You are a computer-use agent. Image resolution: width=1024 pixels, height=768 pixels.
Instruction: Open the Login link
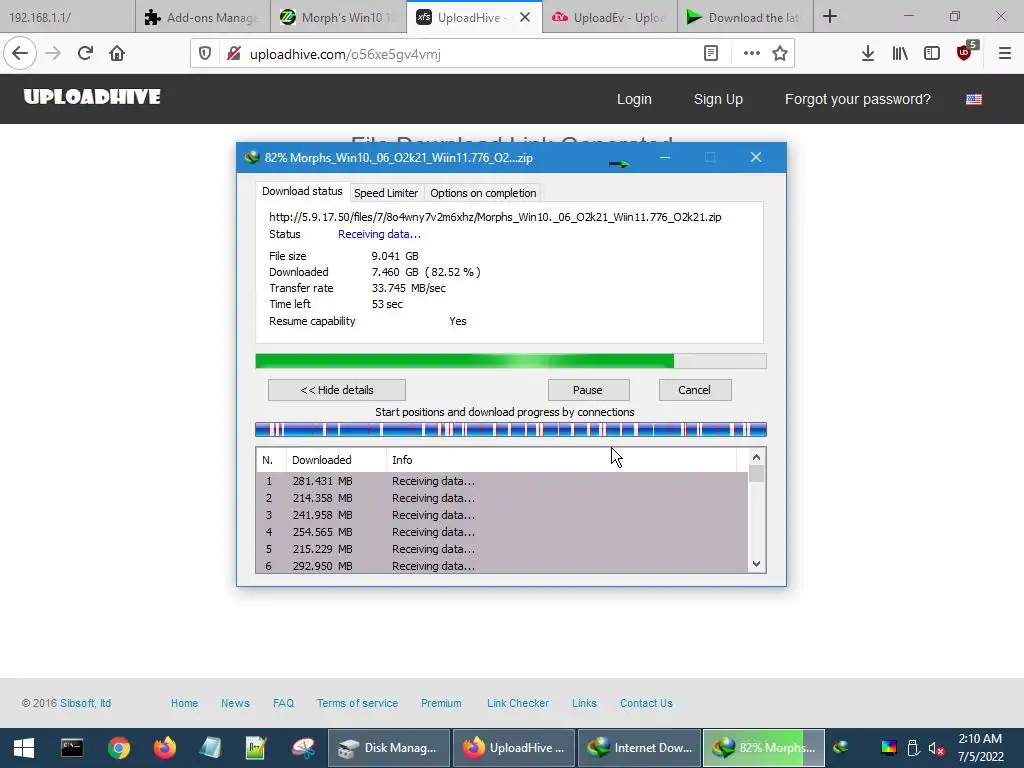(634, 99)
